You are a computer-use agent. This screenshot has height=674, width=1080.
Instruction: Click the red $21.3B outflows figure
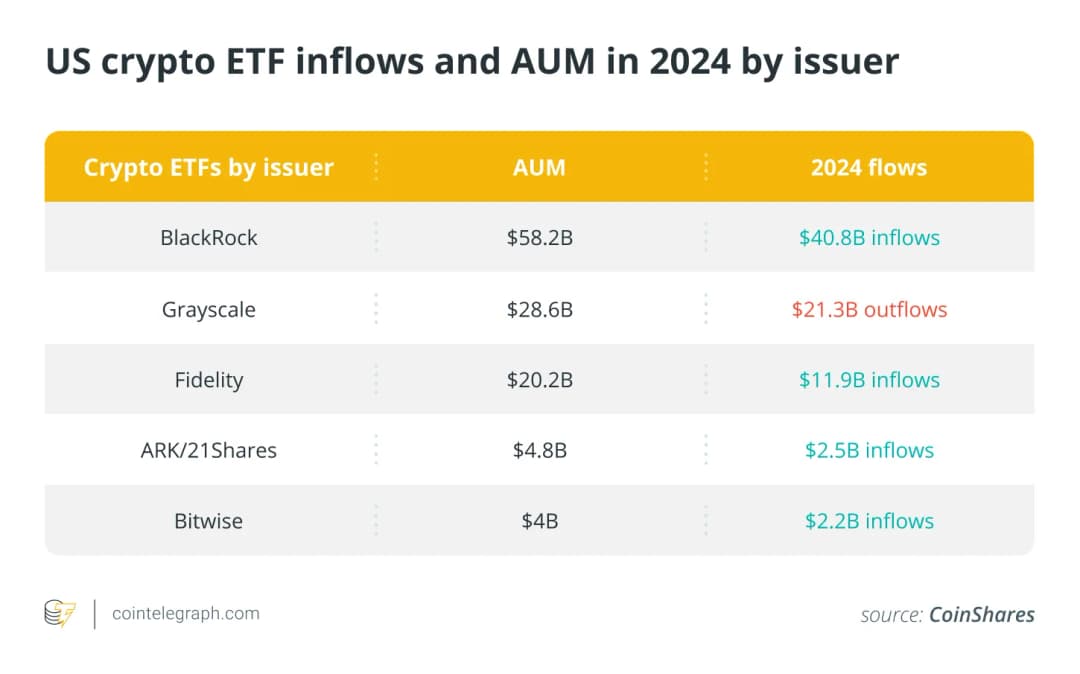click(869, 309)
